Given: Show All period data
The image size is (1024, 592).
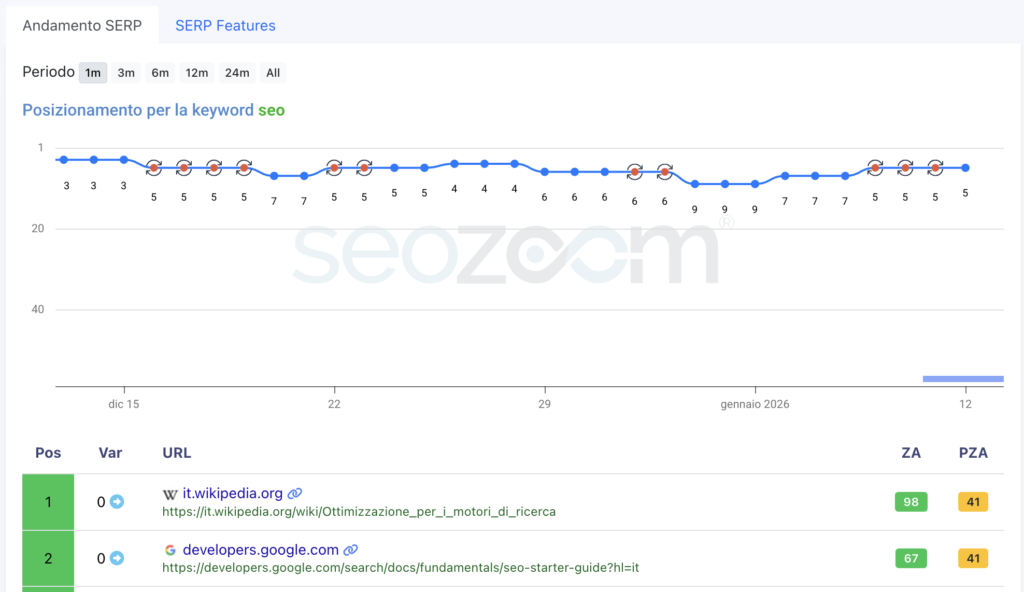Looking at the screenshot, I should (x=272, y=72).
